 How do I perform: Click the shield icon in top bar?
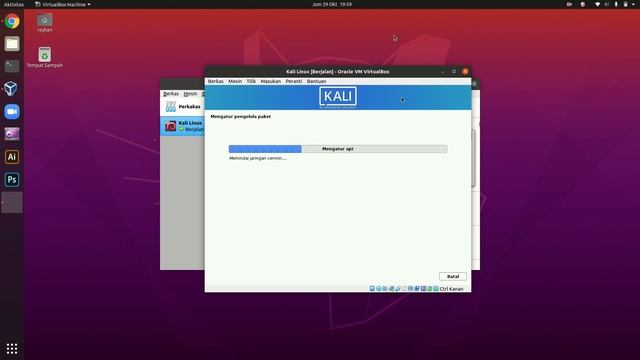(583, 4)
